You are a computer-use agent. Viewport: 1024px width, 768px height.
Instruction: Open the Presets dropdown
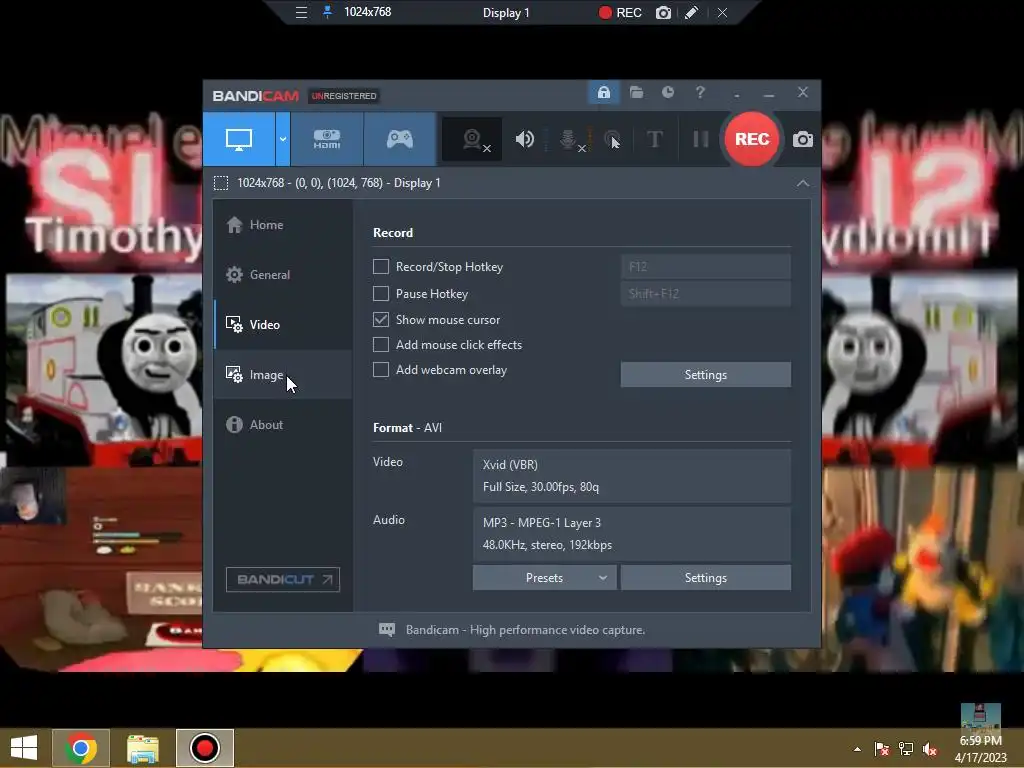tap(544, 578)
